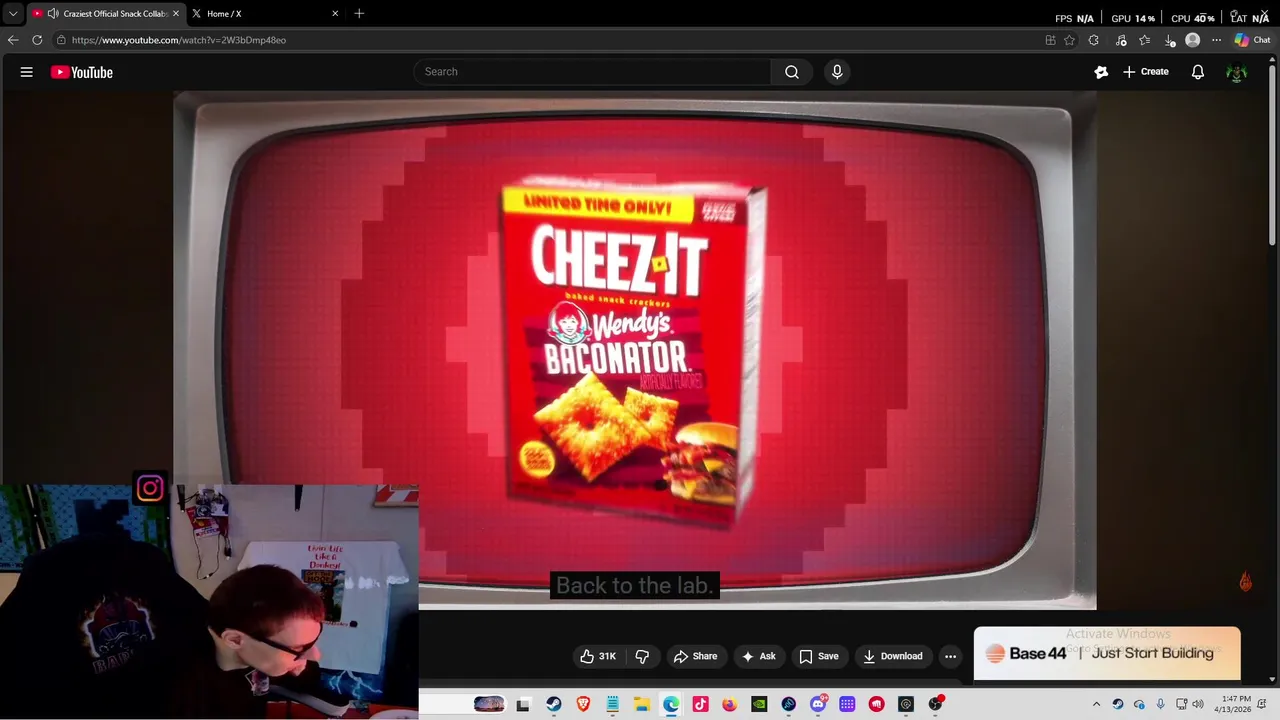1280x720 pixels.
Task: Open the Create menu on YouTube
Action: (1146, 72)
